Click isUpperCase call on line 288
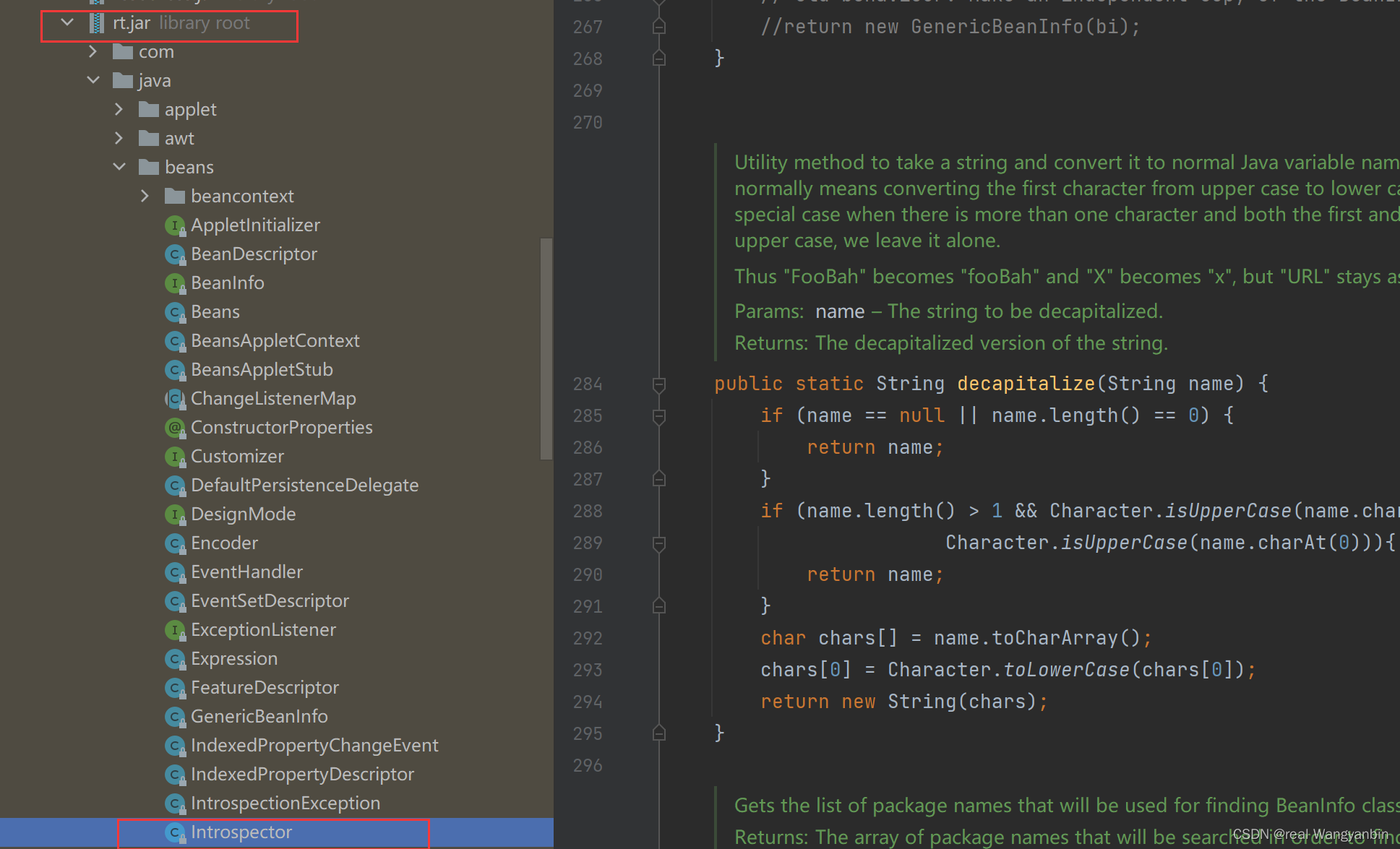This screenshot has height=849, width=1400. pos(1228,512)
